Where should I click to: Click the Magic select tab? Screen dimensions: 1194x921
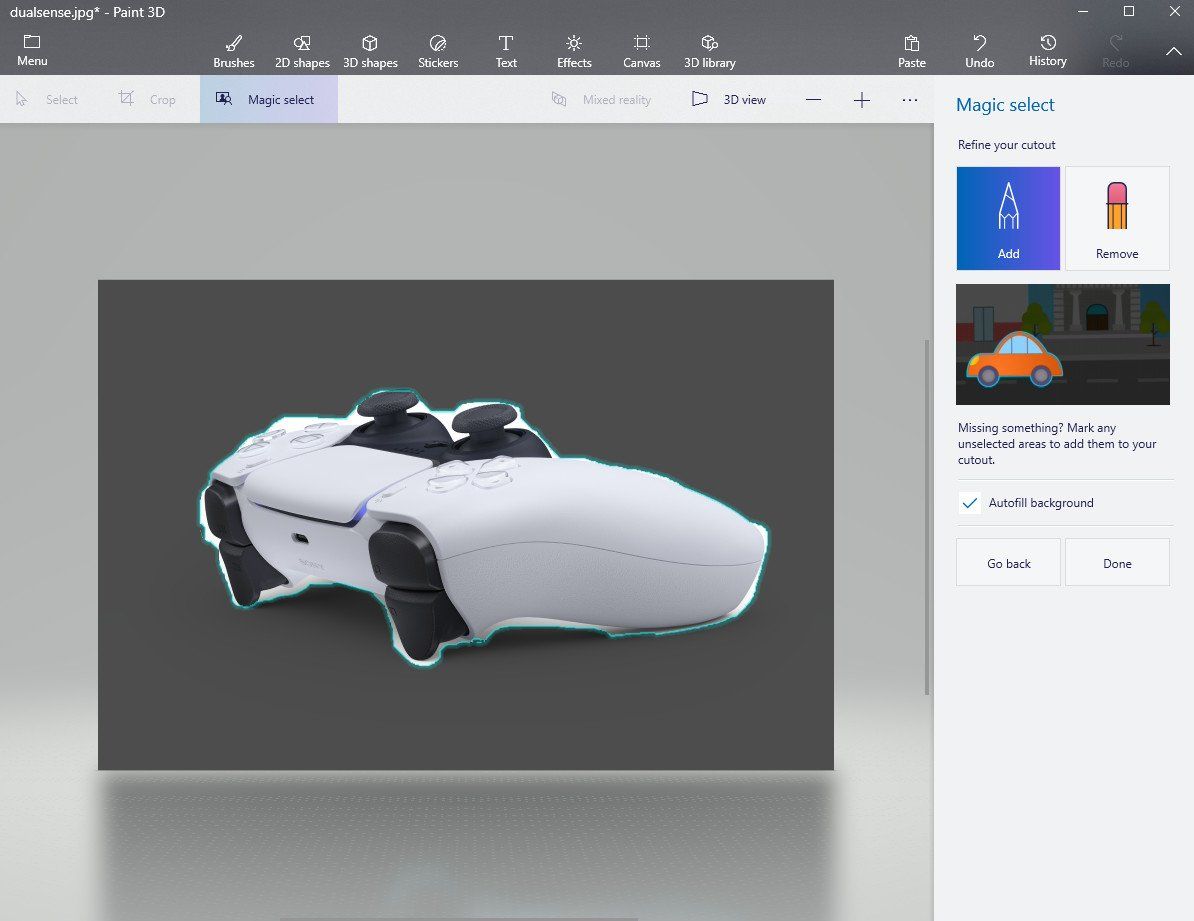[269, 99]
